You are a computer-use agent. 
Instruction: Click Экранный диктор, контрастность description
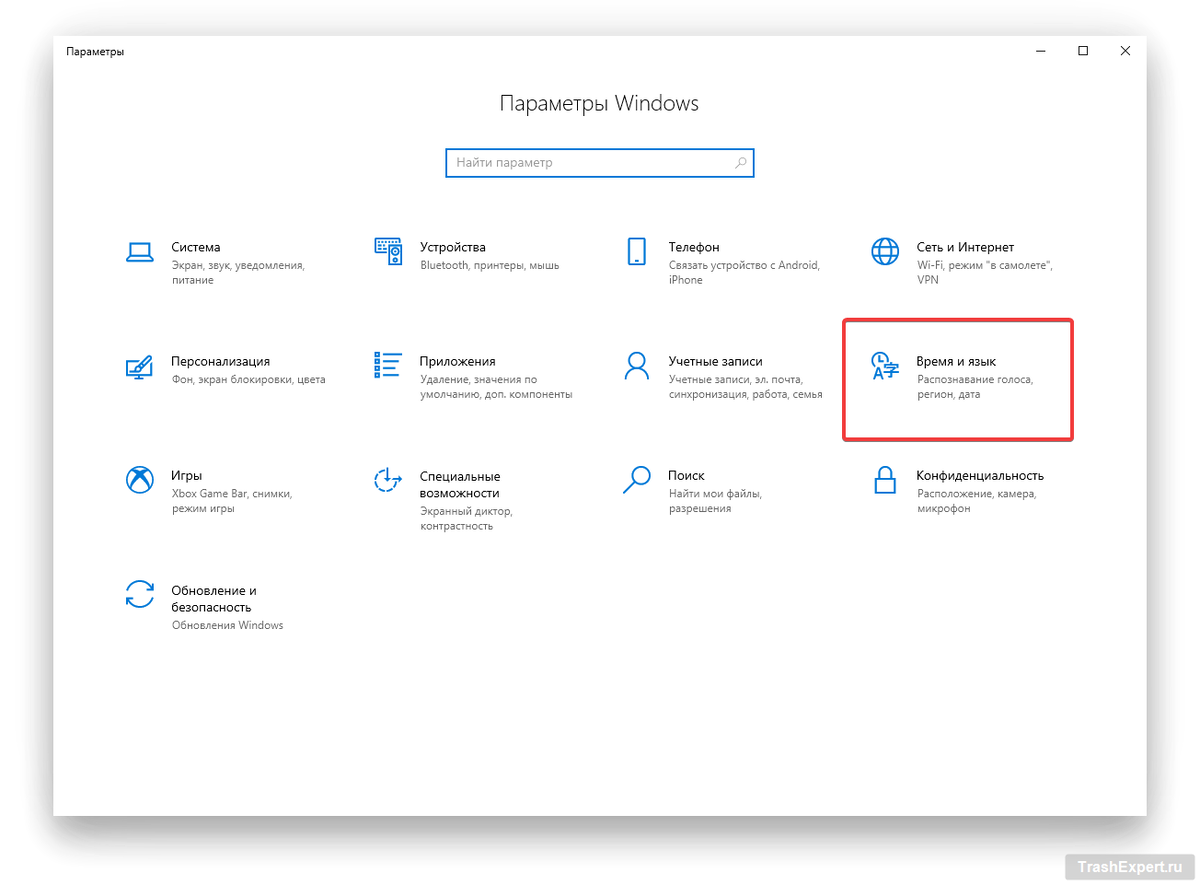click(x=466, y=518)
